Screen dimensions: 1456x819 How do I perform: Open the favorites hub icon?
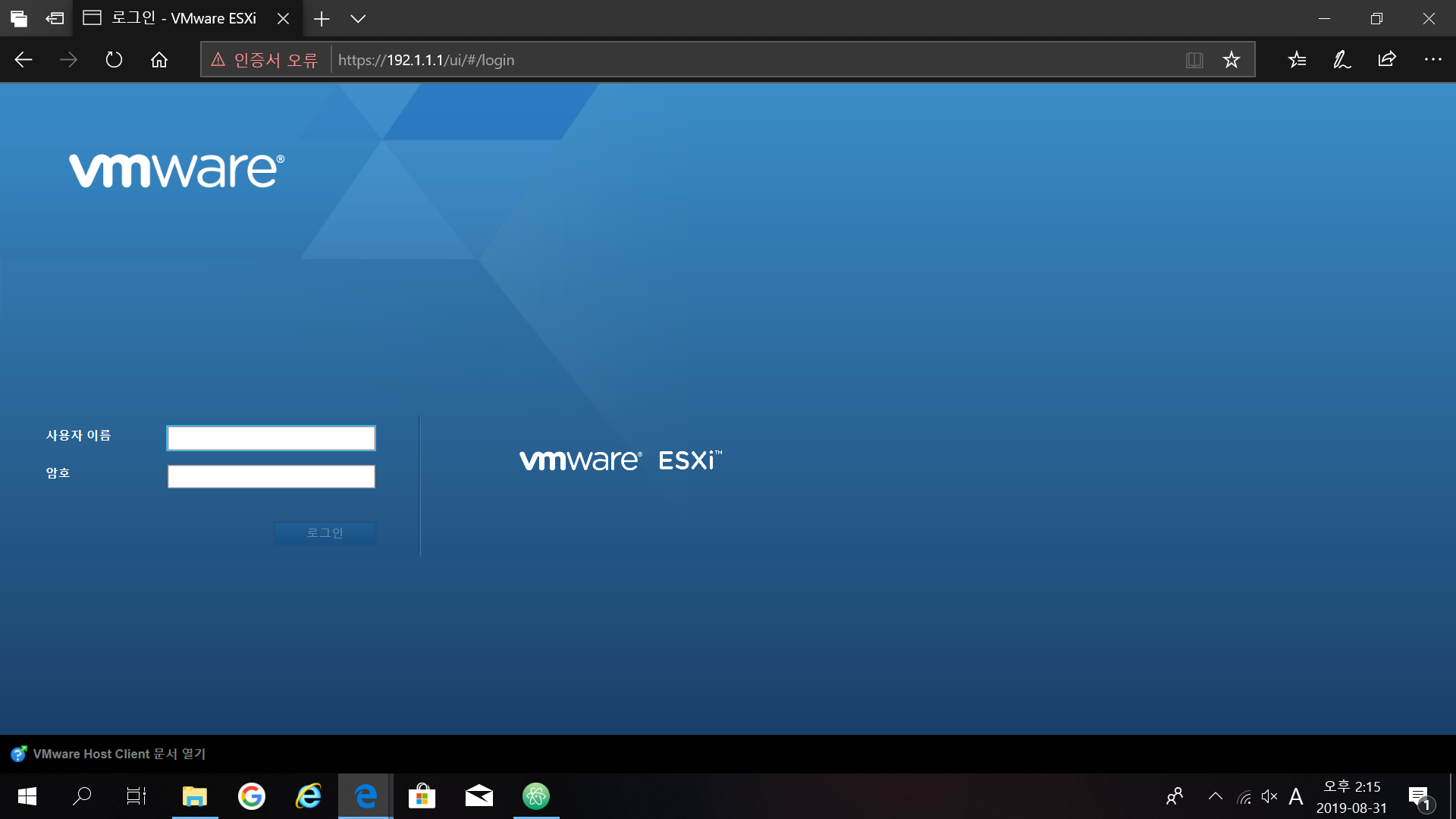[1298, 60]
